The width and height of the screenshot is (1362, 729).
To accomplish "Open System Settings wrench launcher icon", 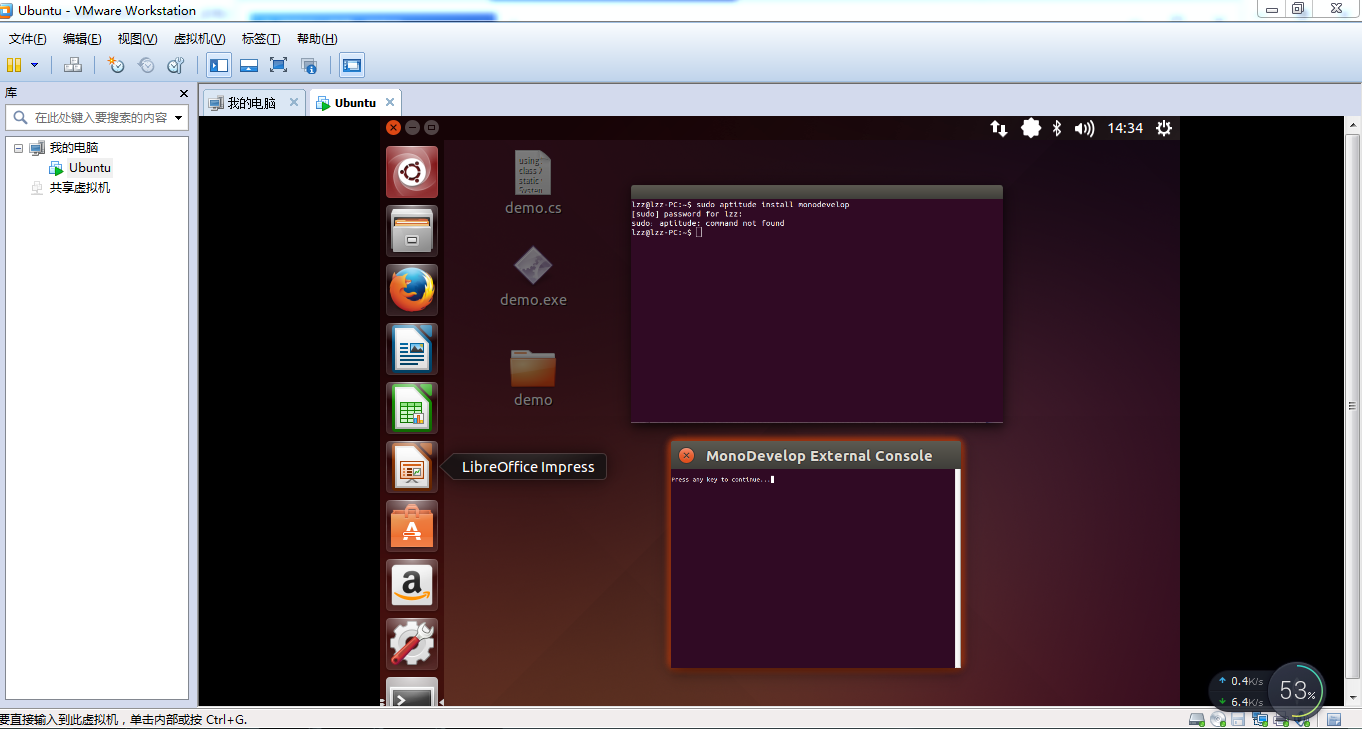I will (x=412, y=644).
